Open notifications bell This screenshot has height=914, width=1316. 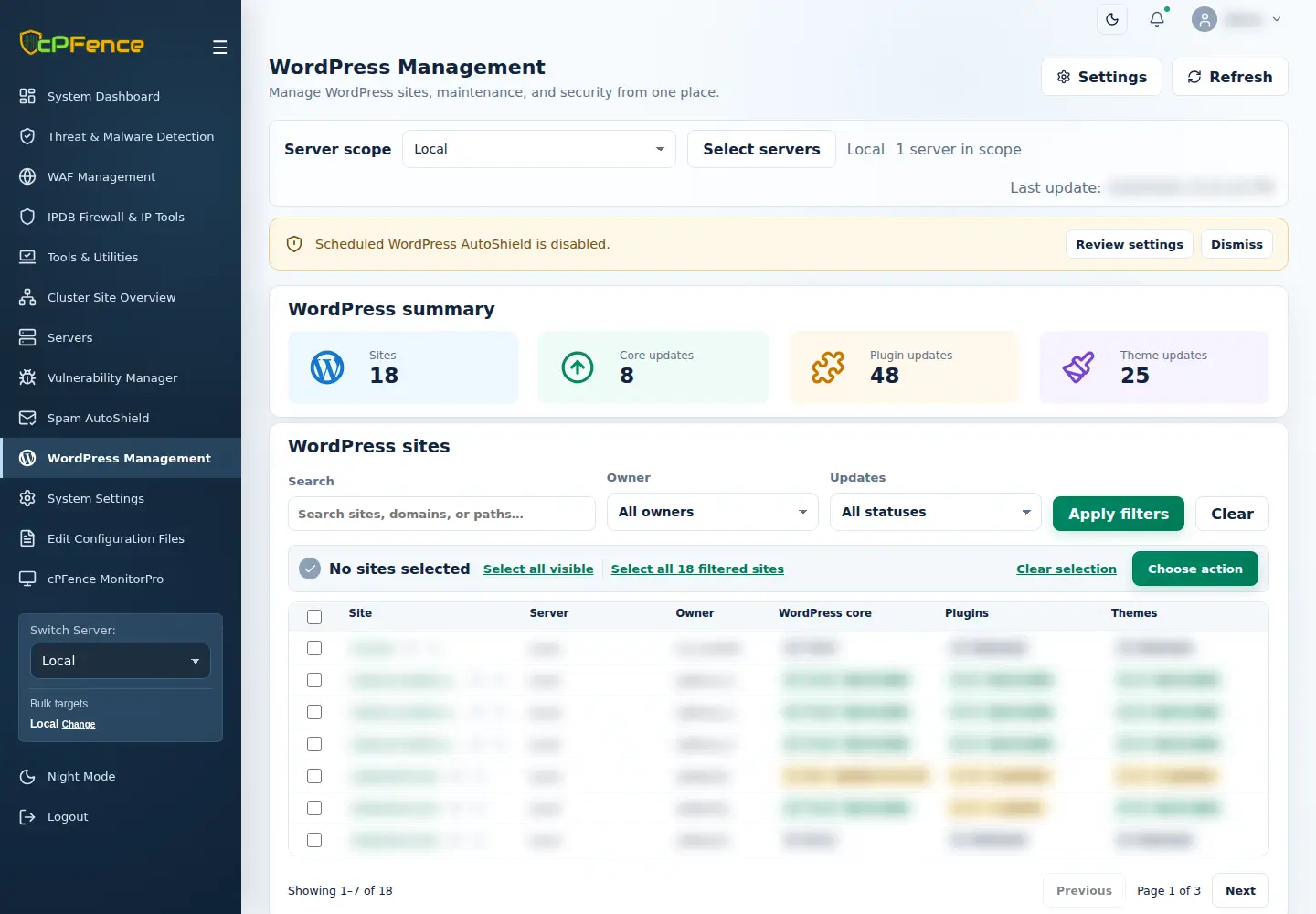point(1157,19)
